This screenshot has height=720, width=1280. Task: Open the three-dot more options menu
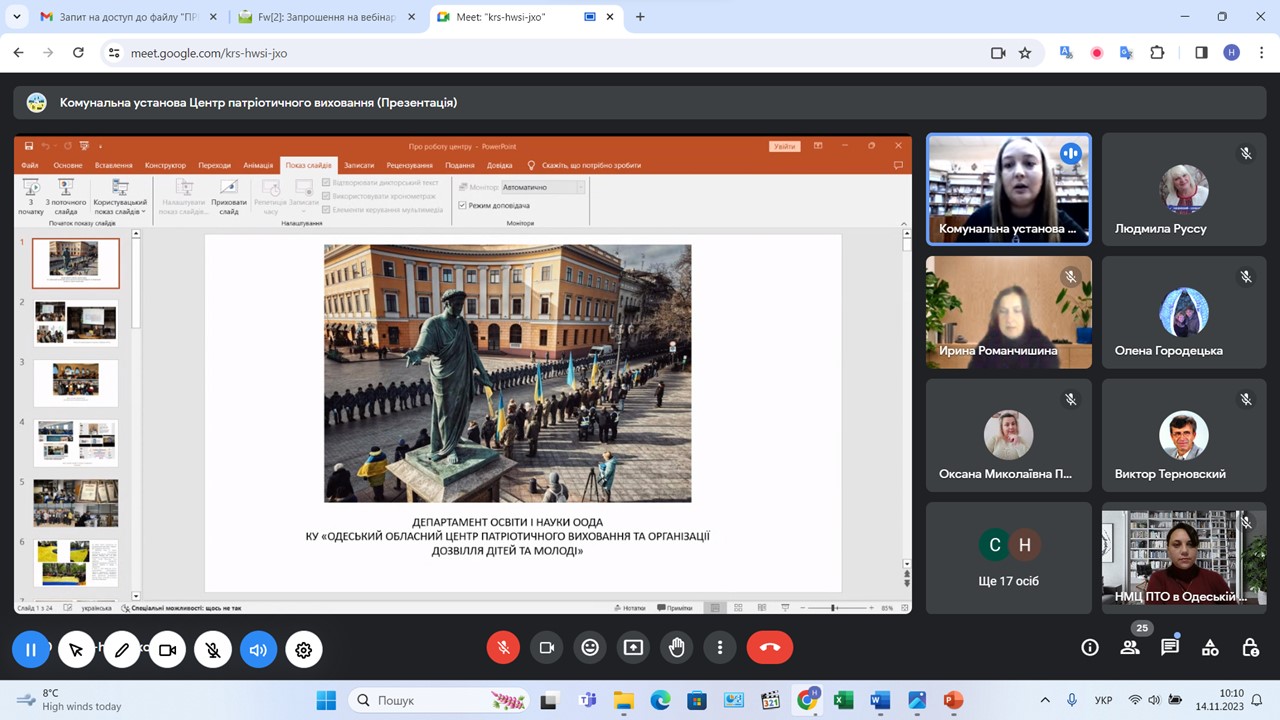coord(720,648)
